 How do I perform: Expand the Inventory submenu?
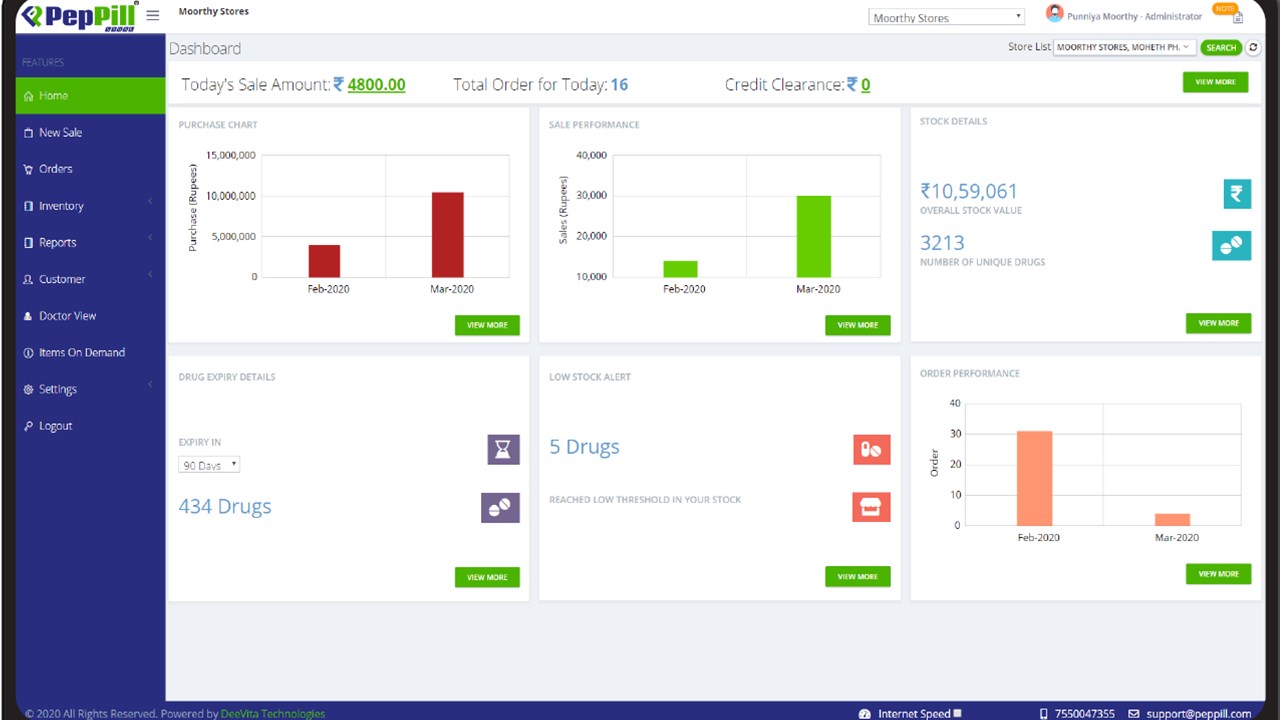coord(90,206)
